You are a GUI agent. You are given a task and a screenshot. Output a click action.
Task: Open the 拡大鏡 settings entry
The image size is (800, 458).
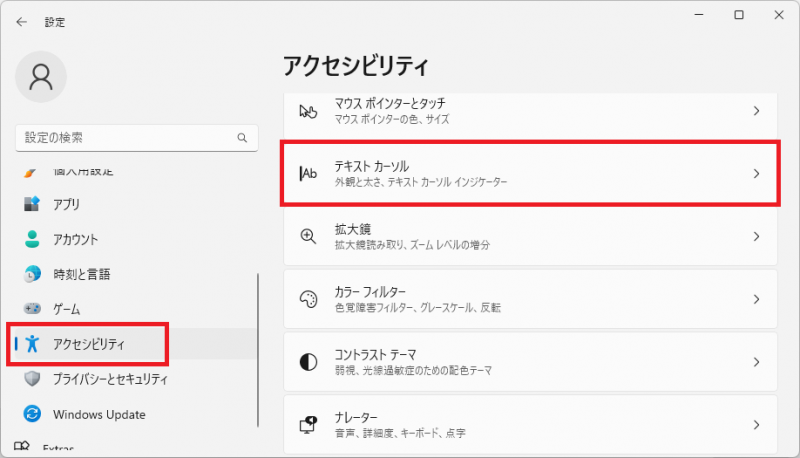(530, 237)
